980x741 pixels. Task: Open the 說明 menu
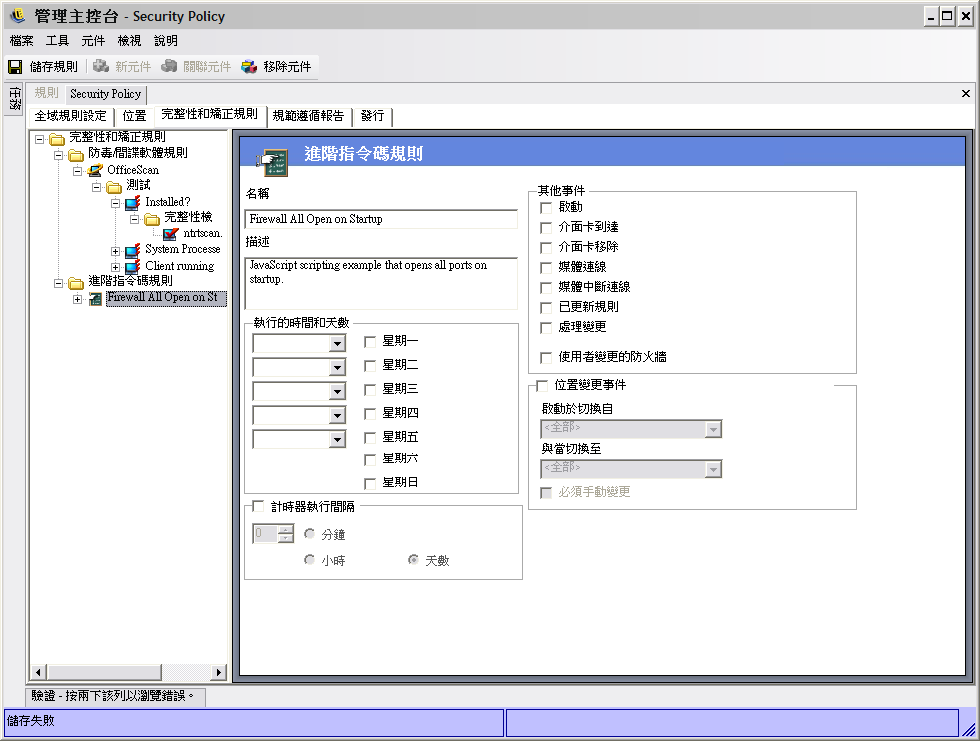pos(166,41)
